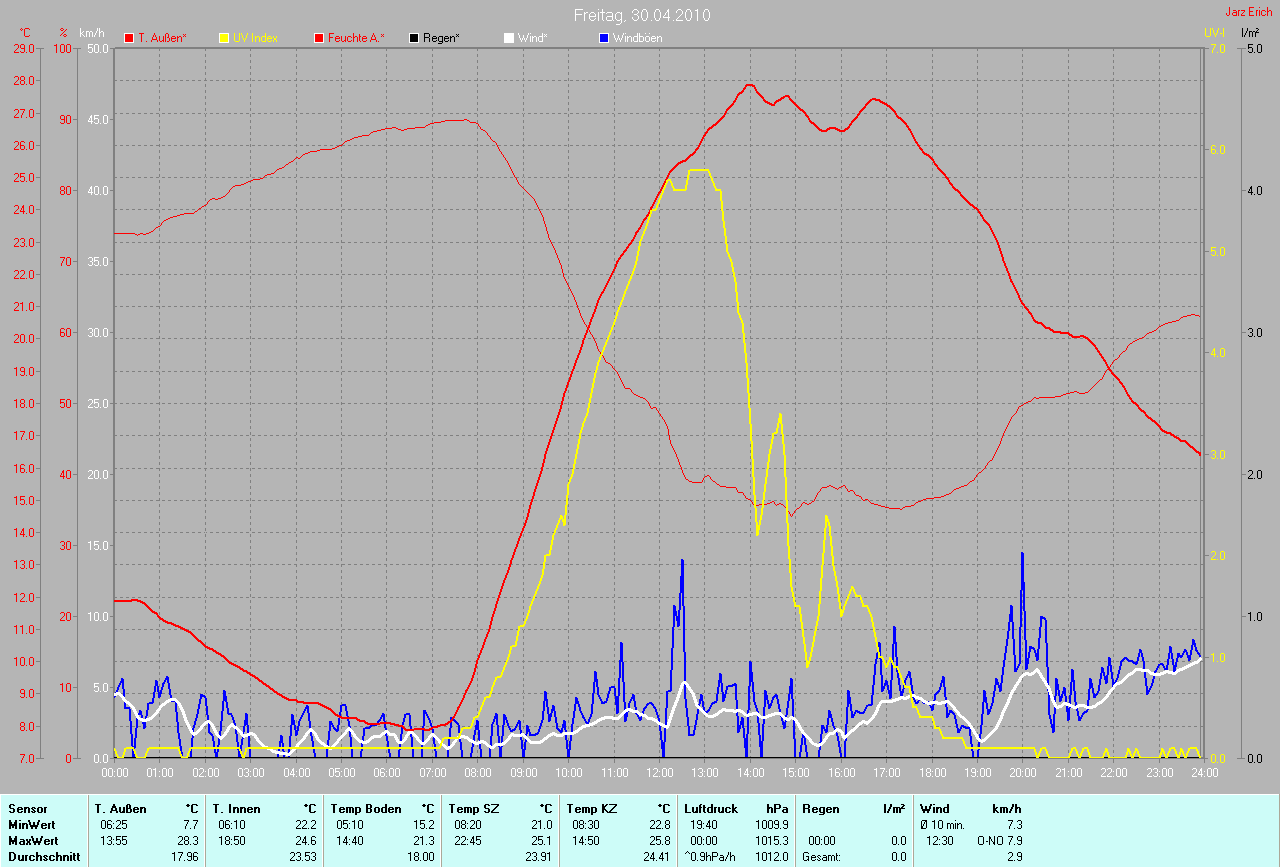Click the 24:00 label on the time axis
This screenshot has height=867, width=1280.
[x=1204, y=772]
